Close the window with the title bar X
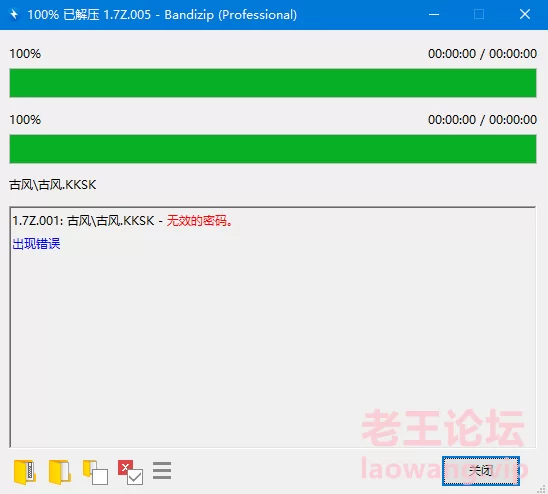 click(525, 15)
